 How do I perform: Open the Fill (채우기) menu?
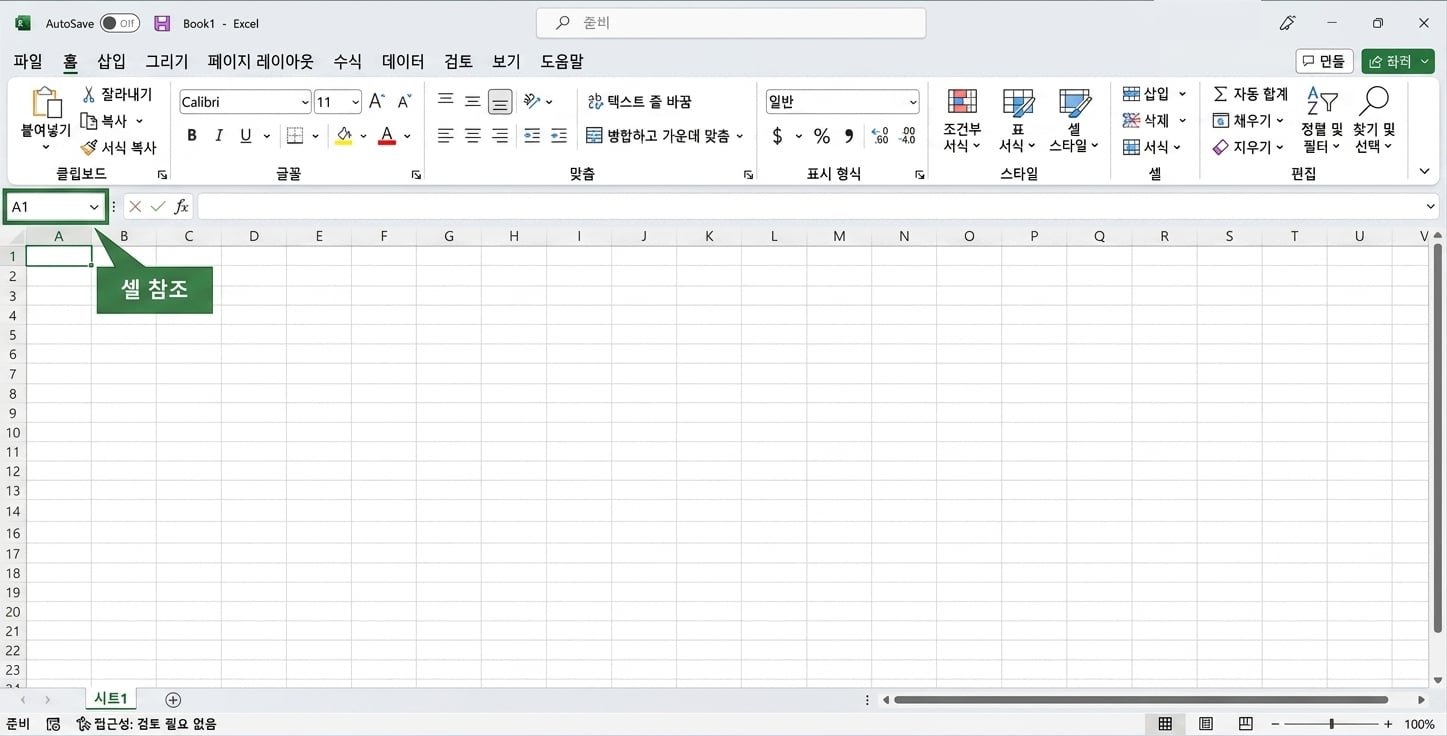click(x=1248, y=120)
